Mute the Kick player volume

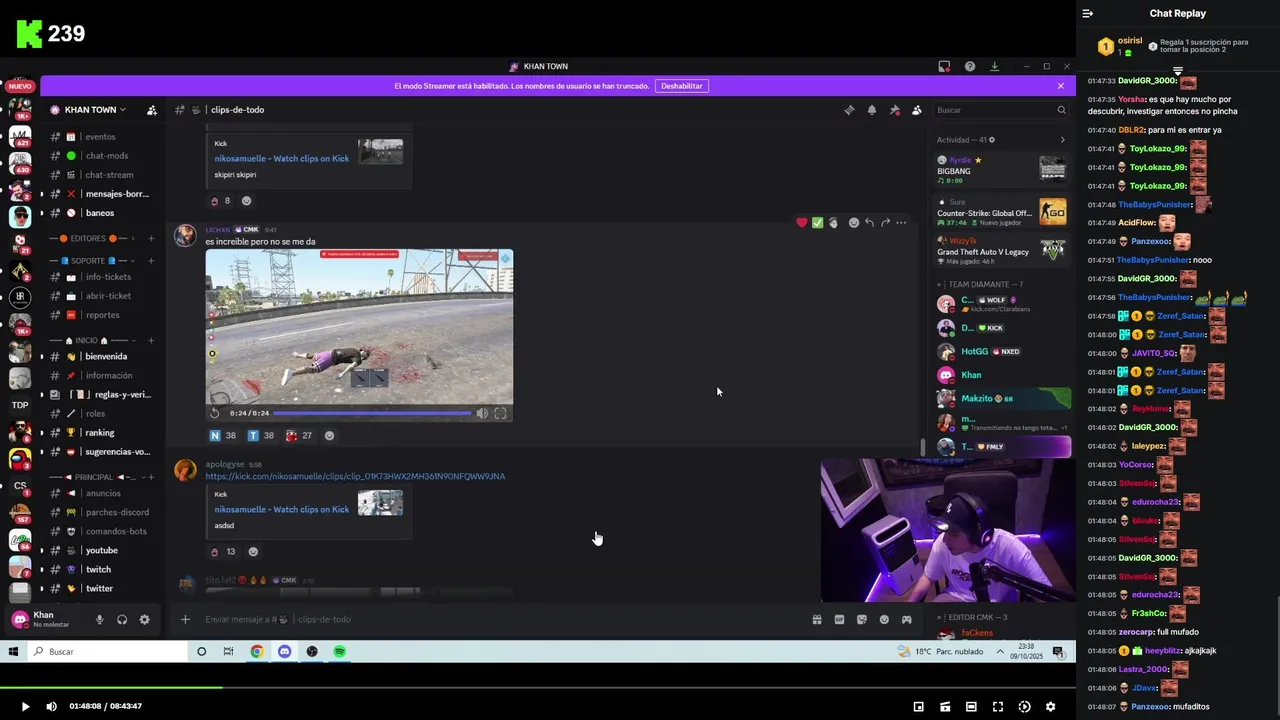[x=52, y=707]
